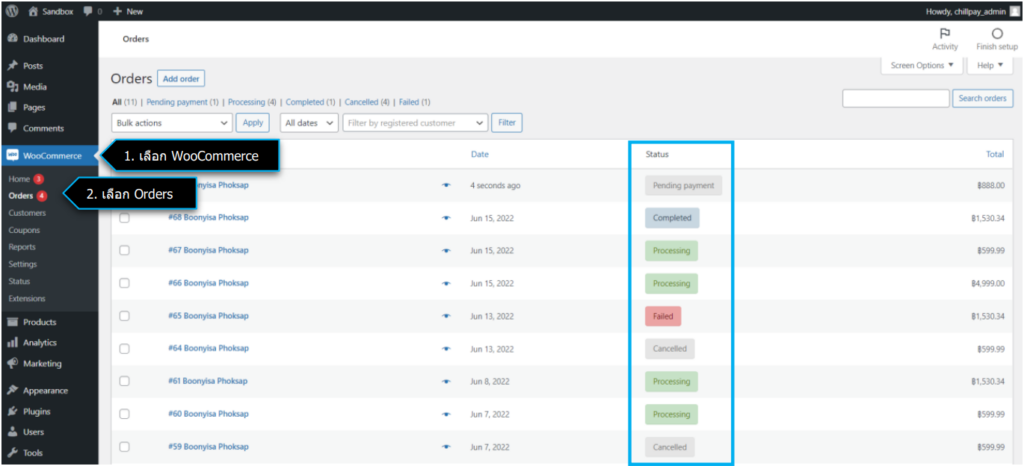Open the All dates dropdown
Screen dimensions: 1024x466
(310, 123)
